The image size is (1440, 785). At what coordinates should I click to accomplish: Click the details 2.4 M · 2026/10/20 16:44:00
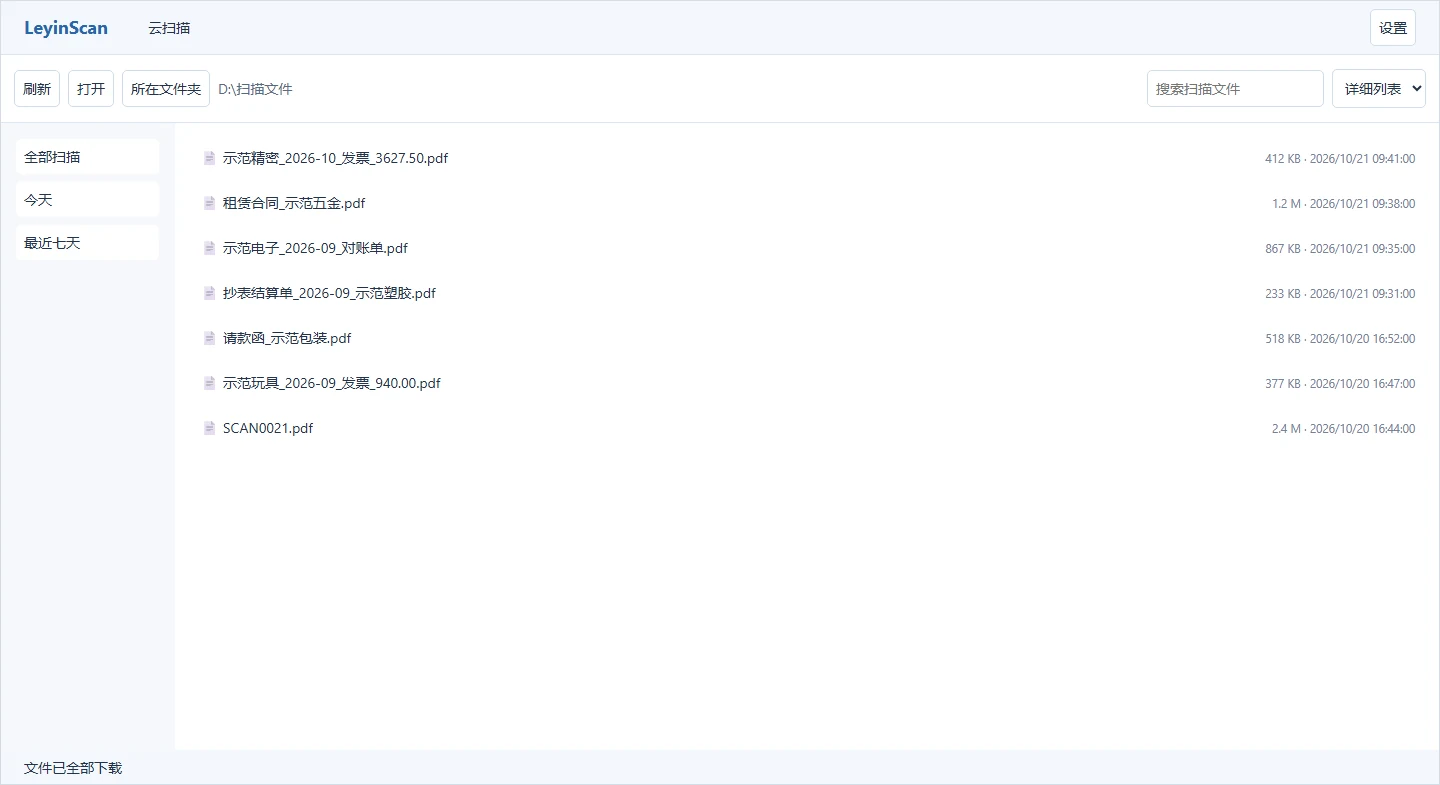pyautogui.click(x=1344, y=429)
